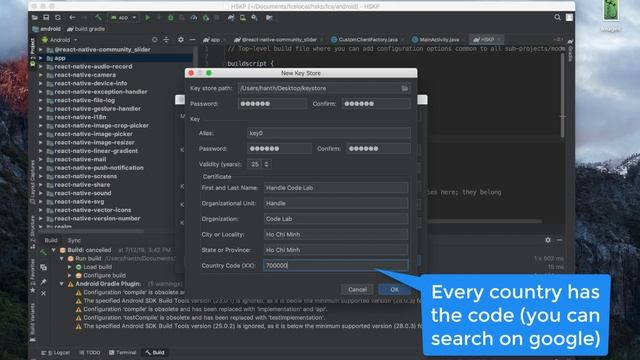Click Cancel in New Key Store dialog

[357, 289]
